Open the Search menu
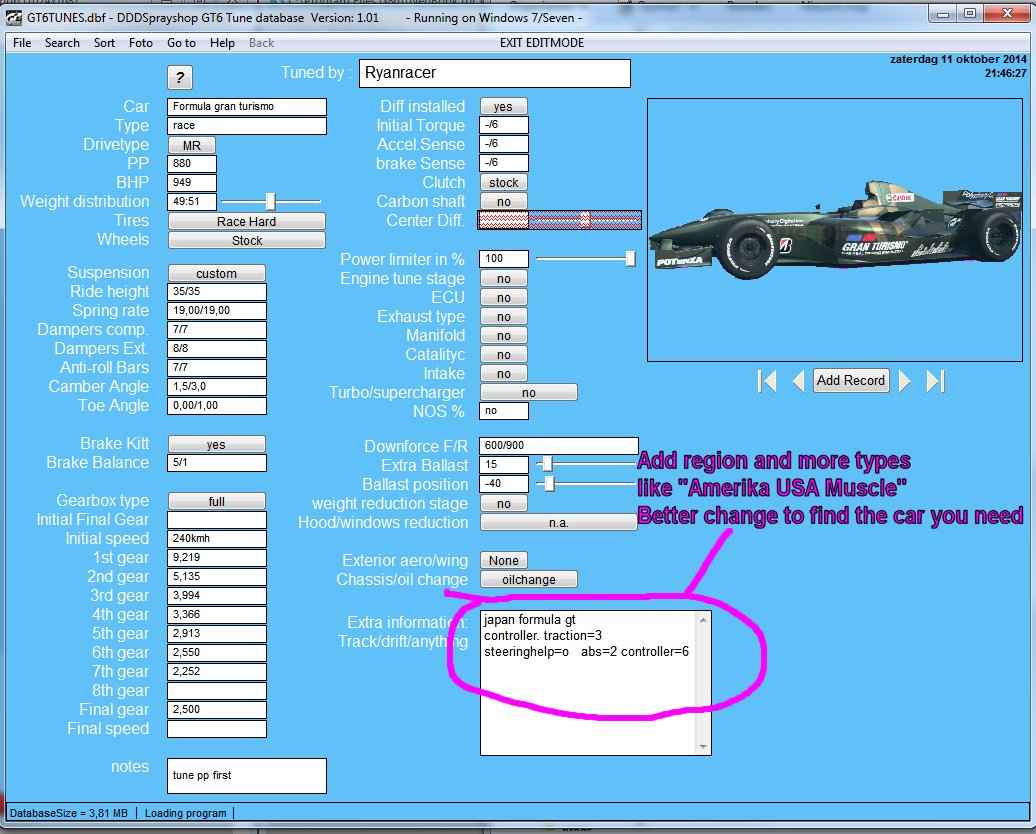 (x=62, y=43)
